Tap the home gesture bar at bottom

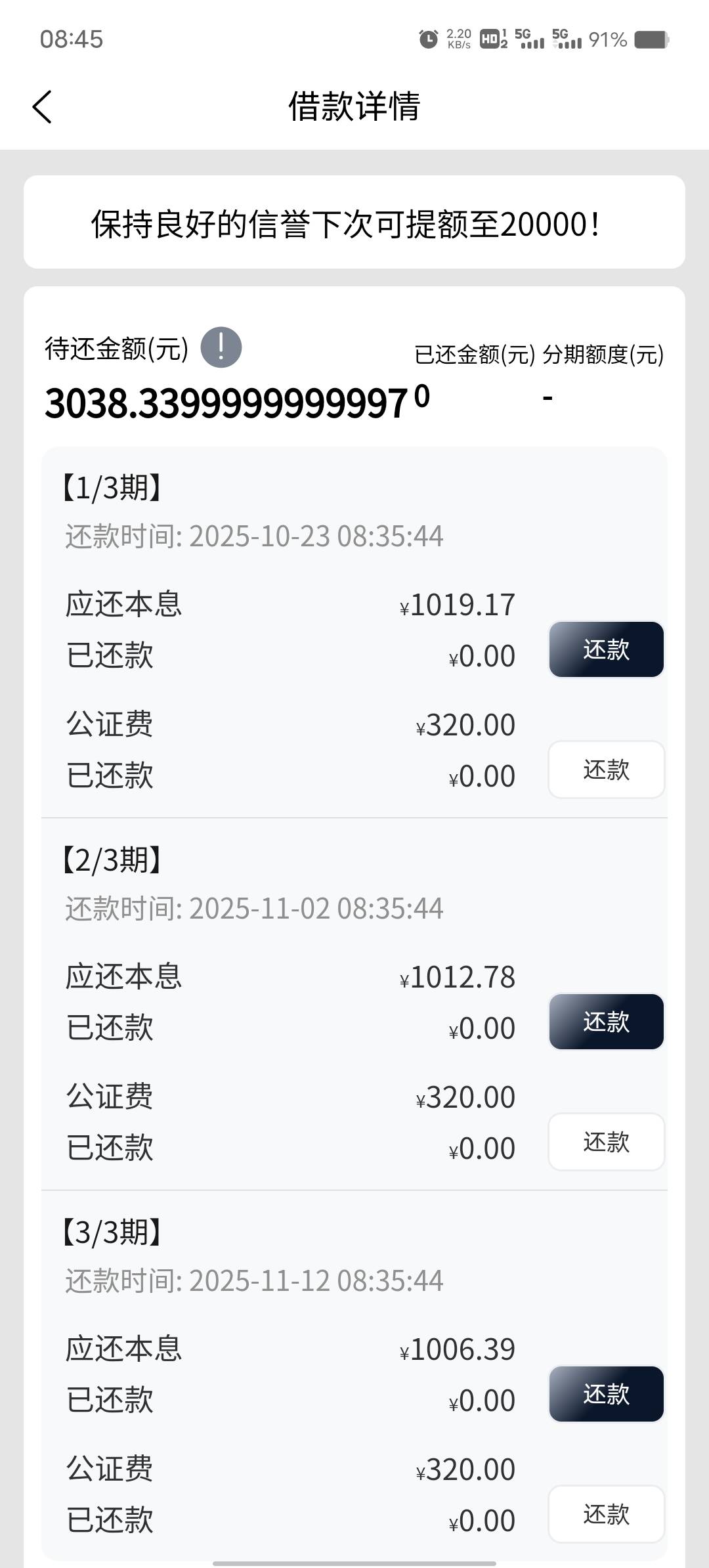[x=354, y=1563]
